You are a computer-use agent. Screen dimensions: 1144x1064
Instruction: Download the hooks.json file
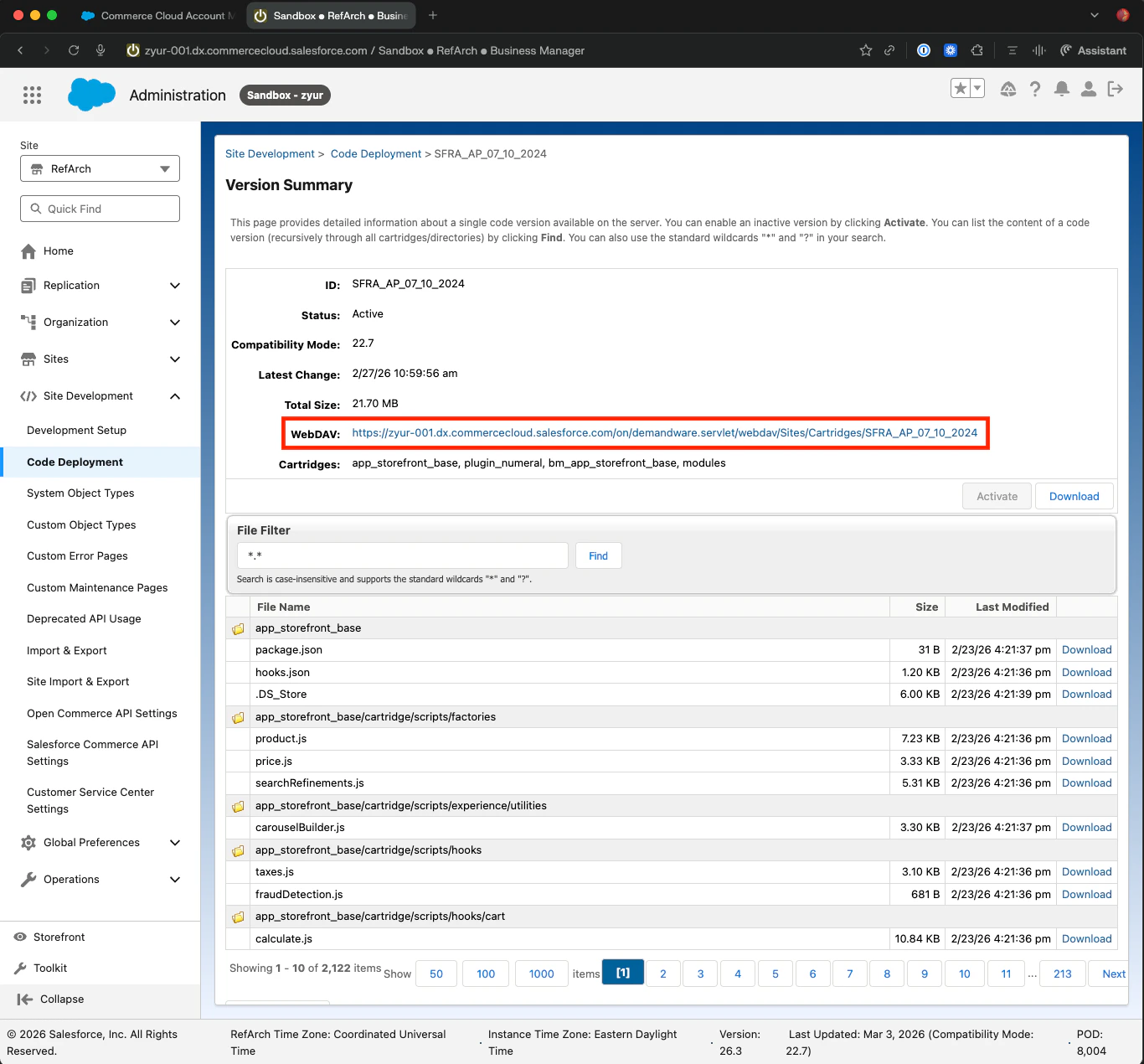[x=1087, y=672]
